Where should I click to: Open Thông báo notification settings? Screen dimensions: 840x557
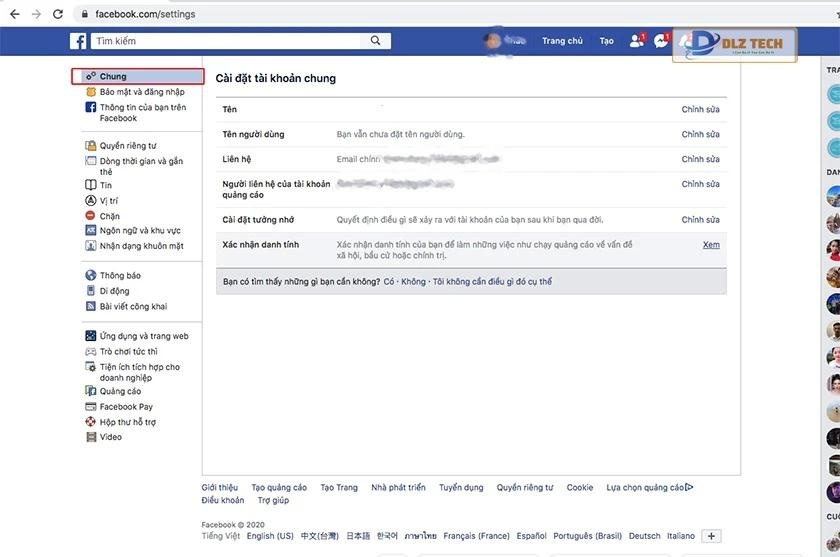(119, 276)
